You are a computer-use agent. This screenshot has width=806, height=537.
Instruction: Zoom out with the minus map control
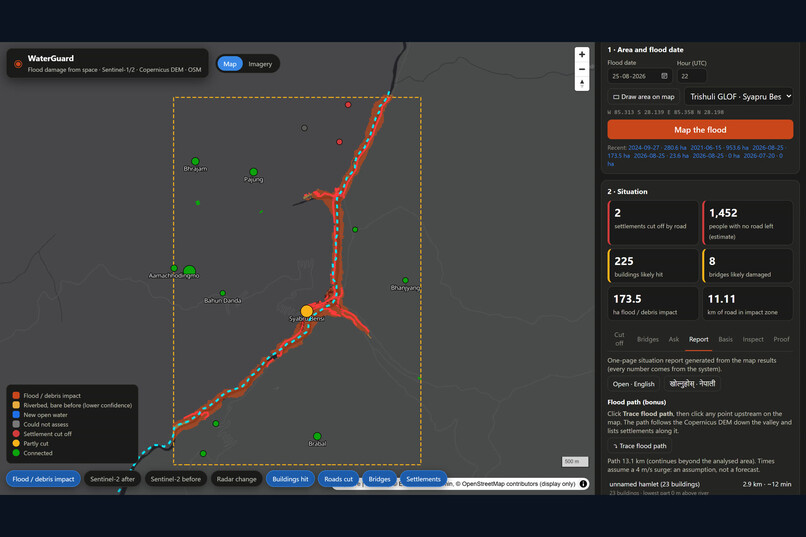point(581,69)
